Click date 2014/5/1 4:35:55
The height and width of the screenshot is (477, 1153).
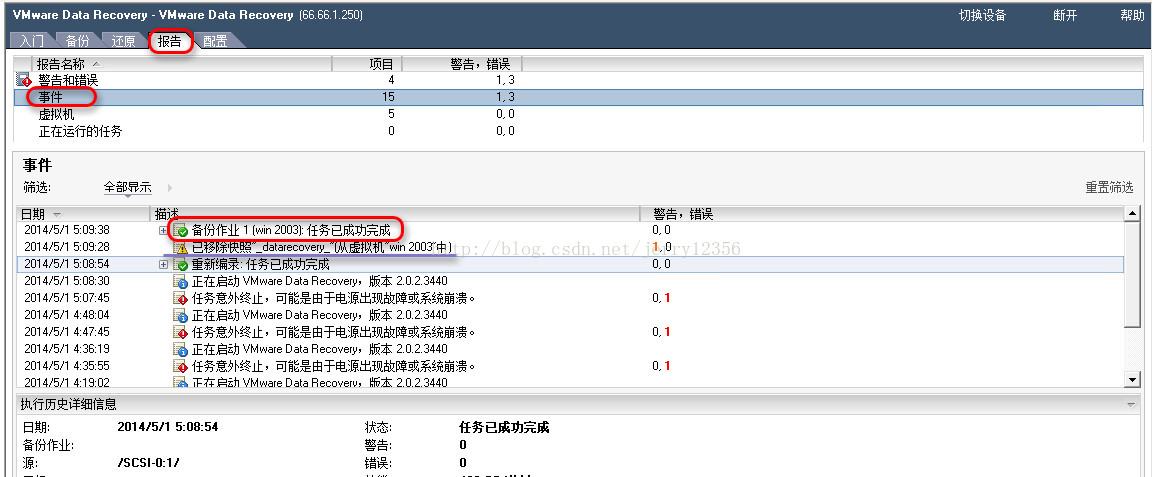(x=67, y=365)
